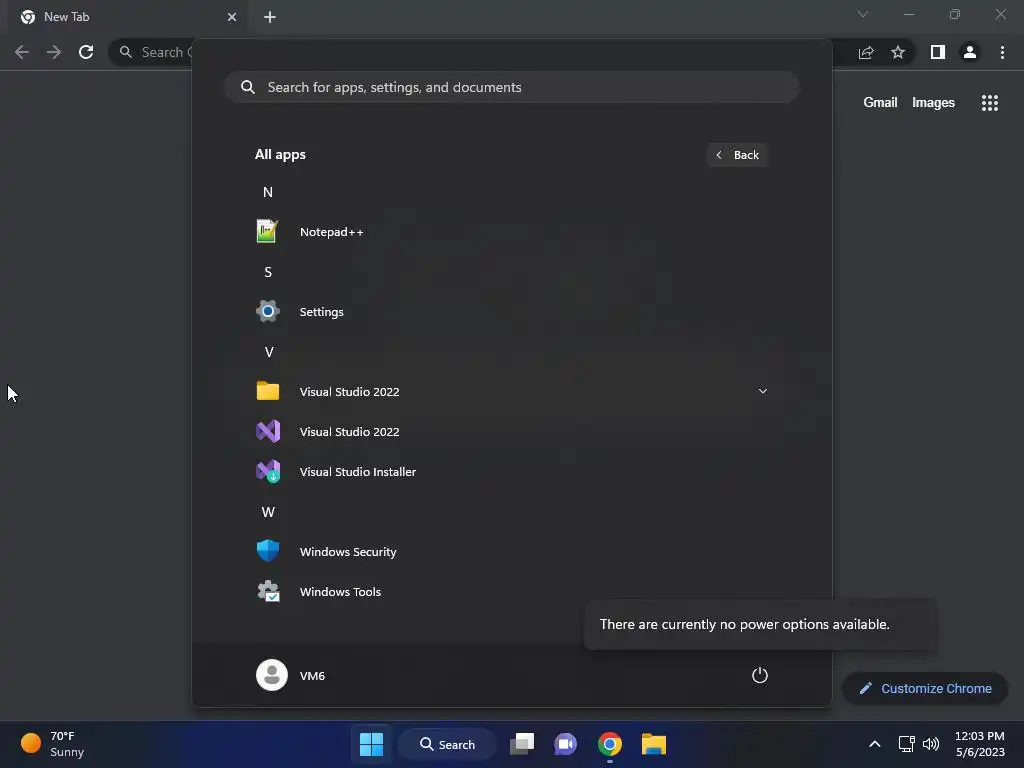This screenshot has width=1024, height=768.
Task: Show hidden system tray icons
Action: pyautogui.click(x=874, y=744)
